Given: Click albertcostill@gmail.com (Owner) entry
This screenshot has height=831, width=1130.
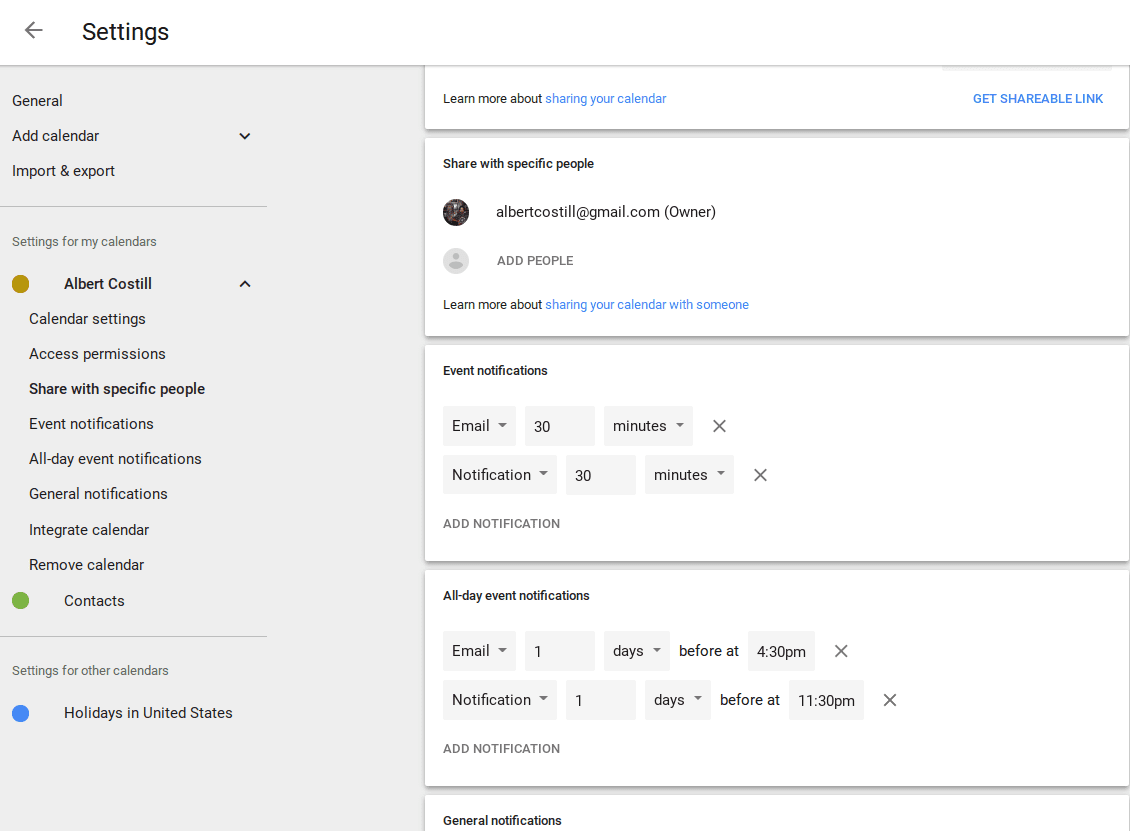Looking at the screenshot, I should [605, 212].
